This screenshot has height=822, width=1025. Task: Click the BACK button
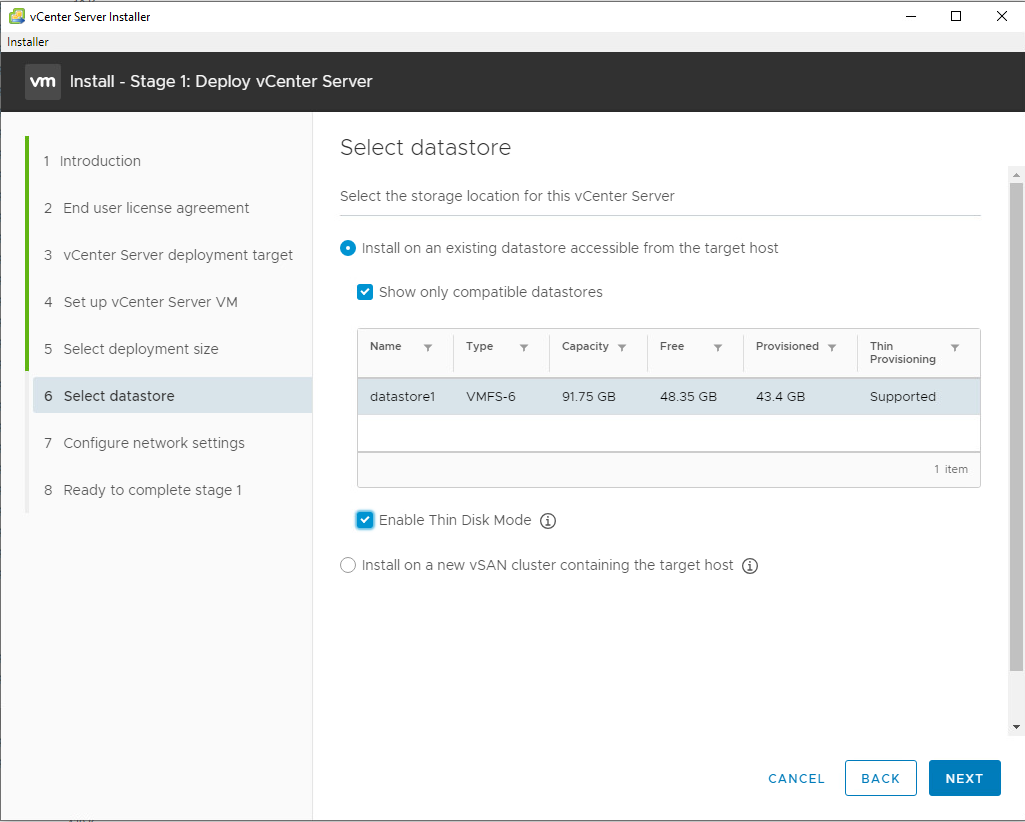pyautogui.click(x=881, y=778)
